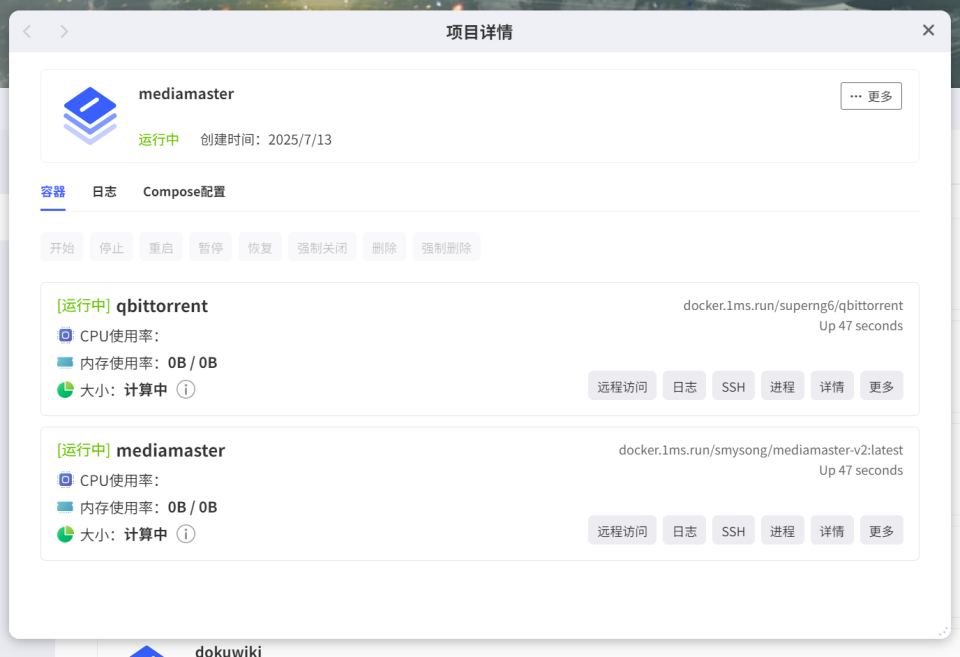Select the mediamaster container name in list
This screenshot has height=657, width=960.
point(171,450)
